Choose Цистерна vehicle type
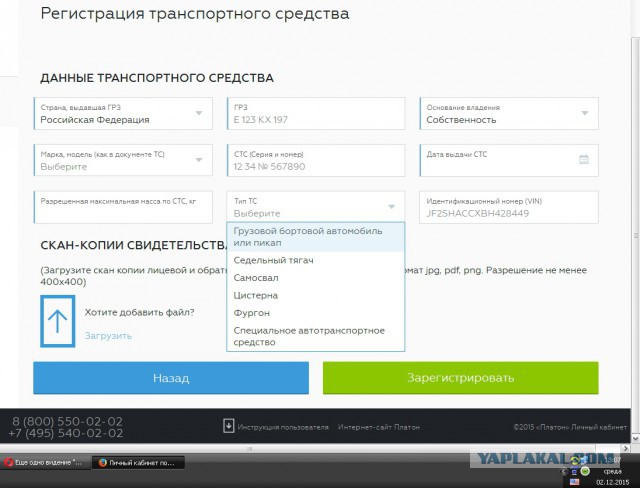The image size is (640, 488). (316, 295)
